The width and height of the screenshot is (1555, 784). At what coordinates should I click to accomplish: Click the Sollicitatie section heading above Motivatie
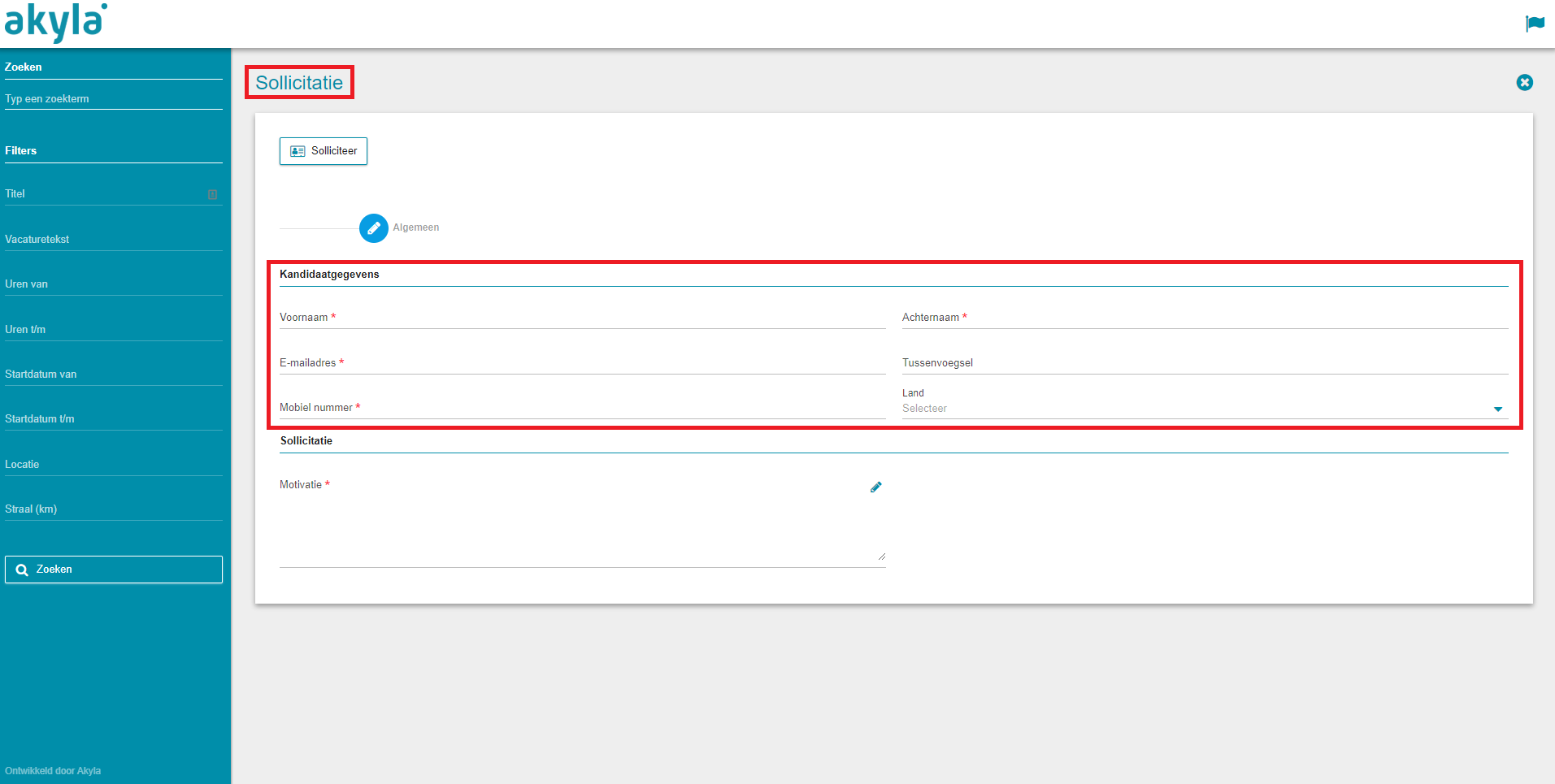[306, 441]
